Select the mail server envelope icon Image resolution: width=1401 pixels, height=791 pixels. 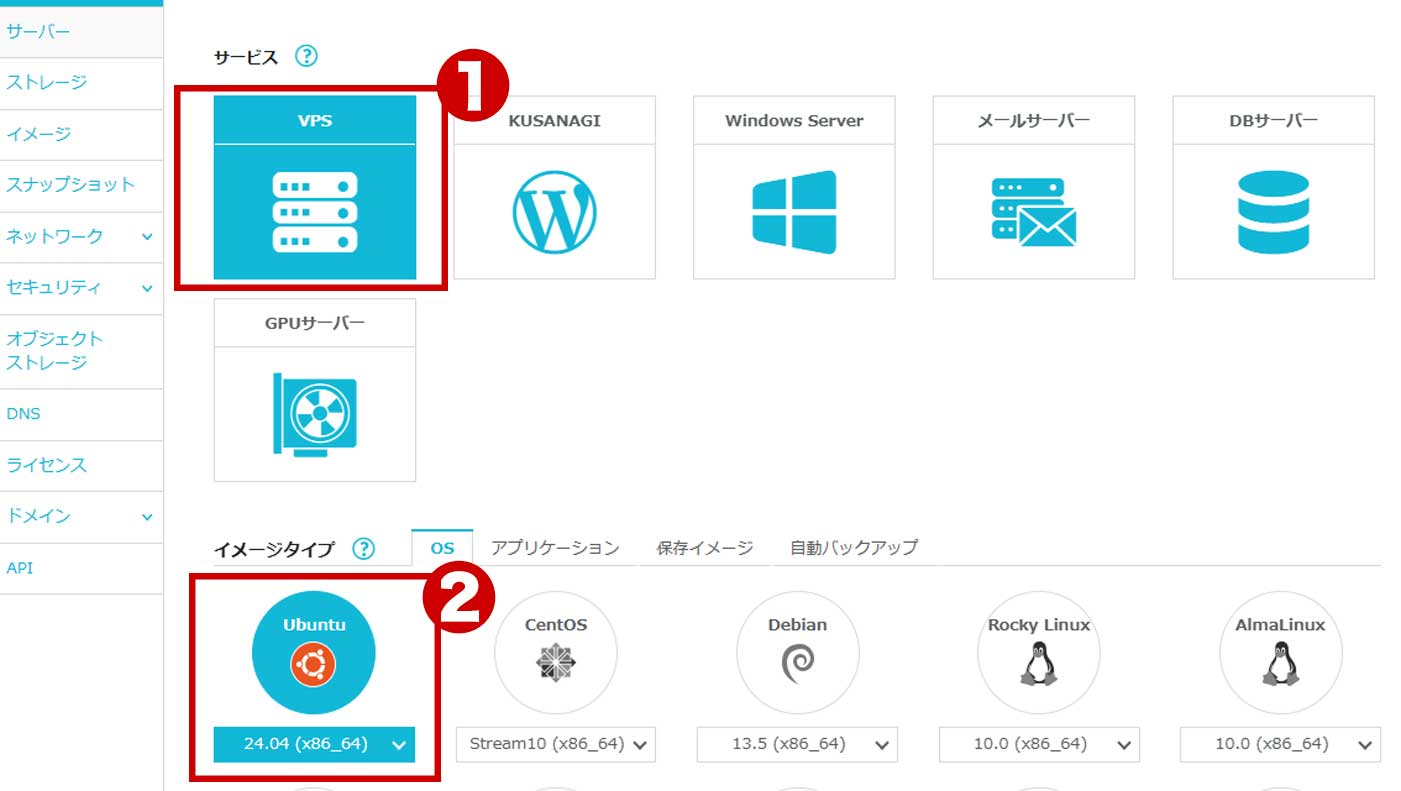(1034, 212)
